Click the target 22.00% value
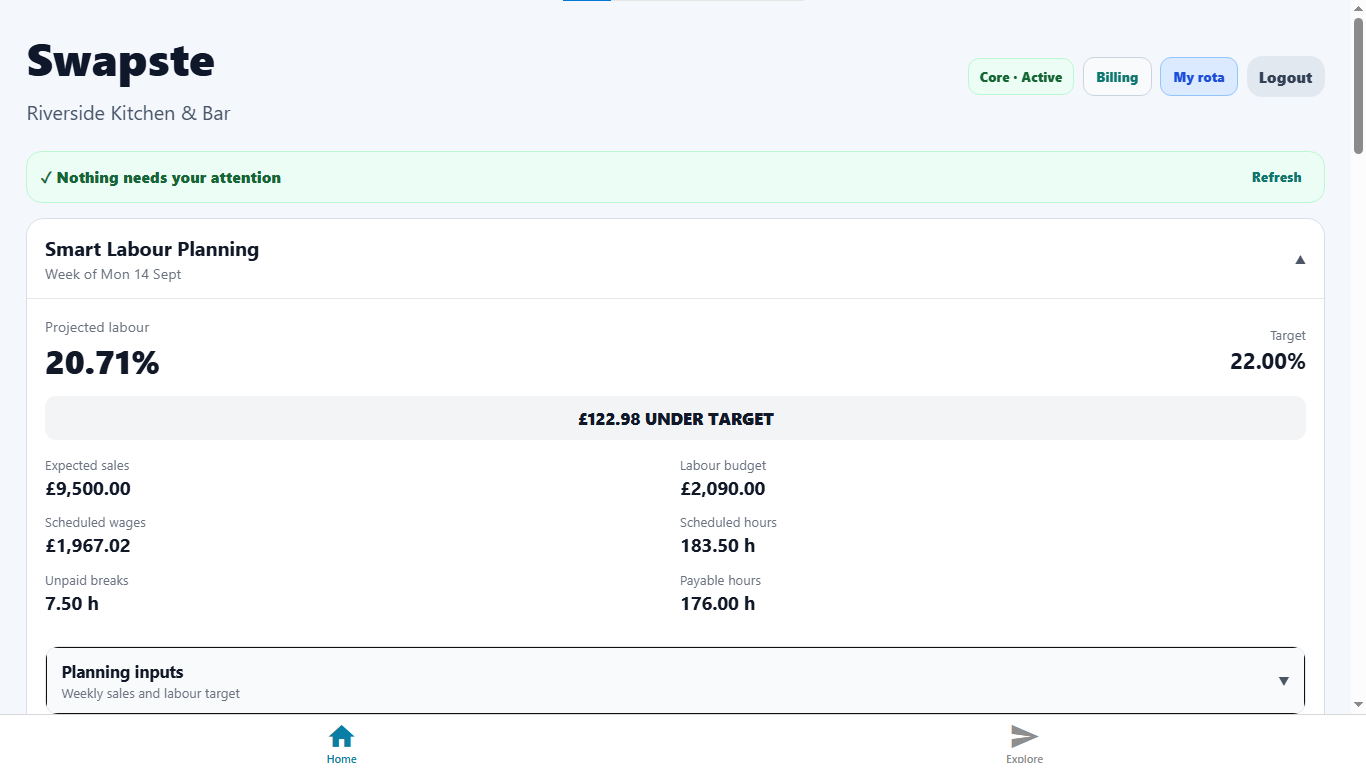The width and height of the screenshot is (1366, 768). (1267, 361)
